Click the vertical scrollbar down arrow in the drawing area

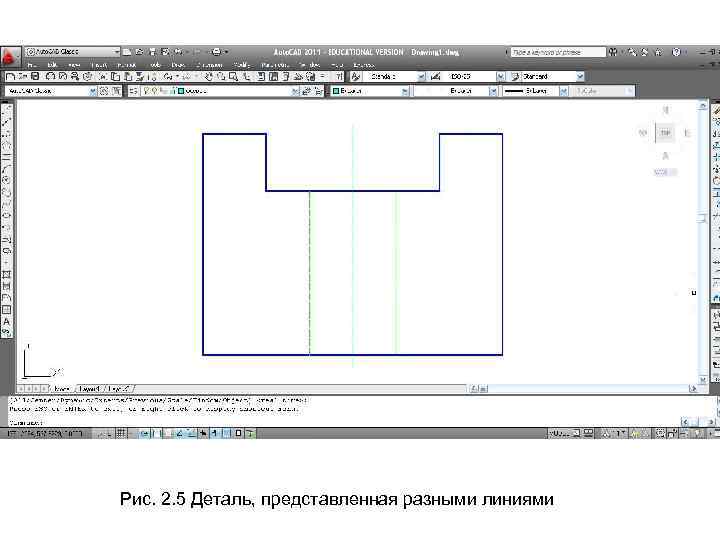point(703,380)
